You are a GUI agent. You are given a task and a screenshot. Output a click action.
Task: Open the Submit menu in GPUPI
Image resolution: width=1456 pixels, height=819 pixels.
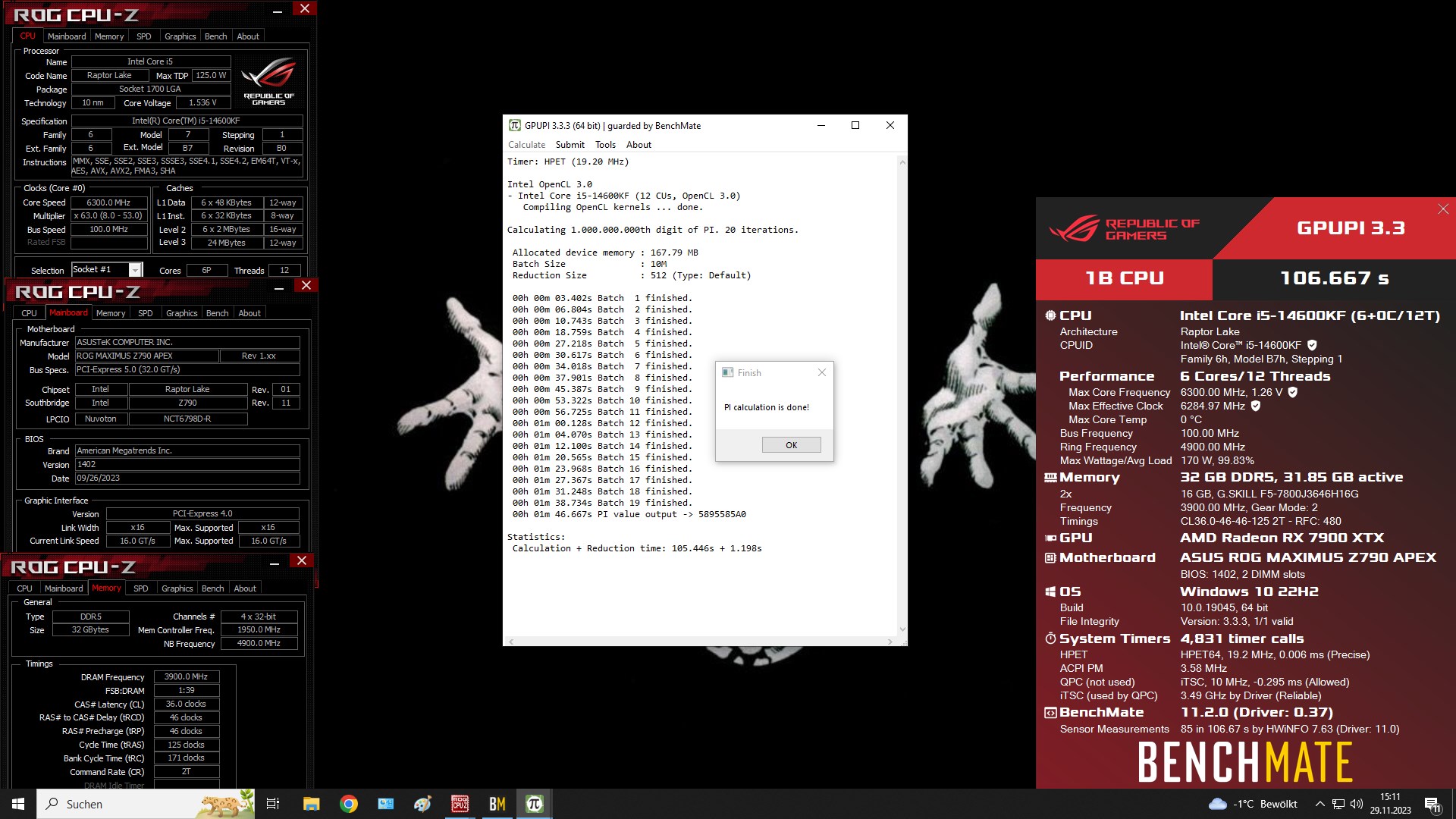tap(570, 145)
